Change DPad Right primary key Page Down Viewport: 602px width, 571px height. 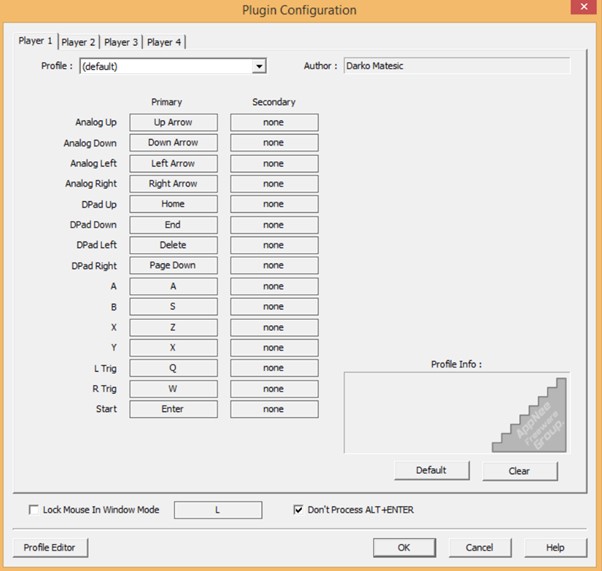click(174, 266)
